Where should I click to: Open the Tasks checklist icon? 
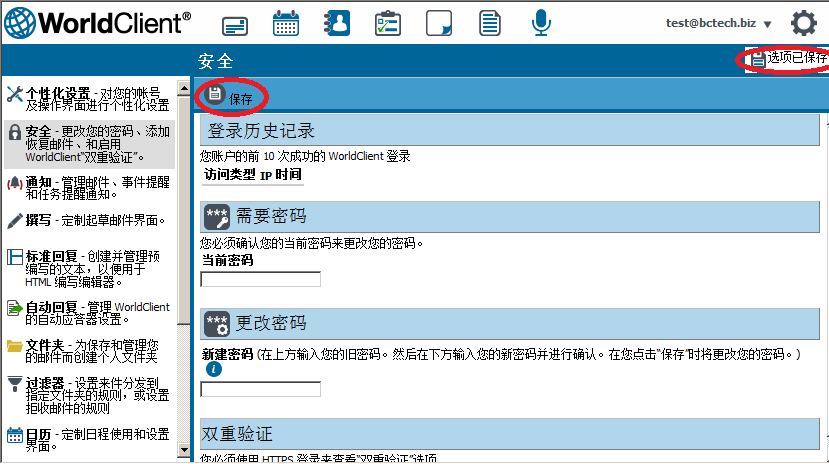(x=388, y=23)
